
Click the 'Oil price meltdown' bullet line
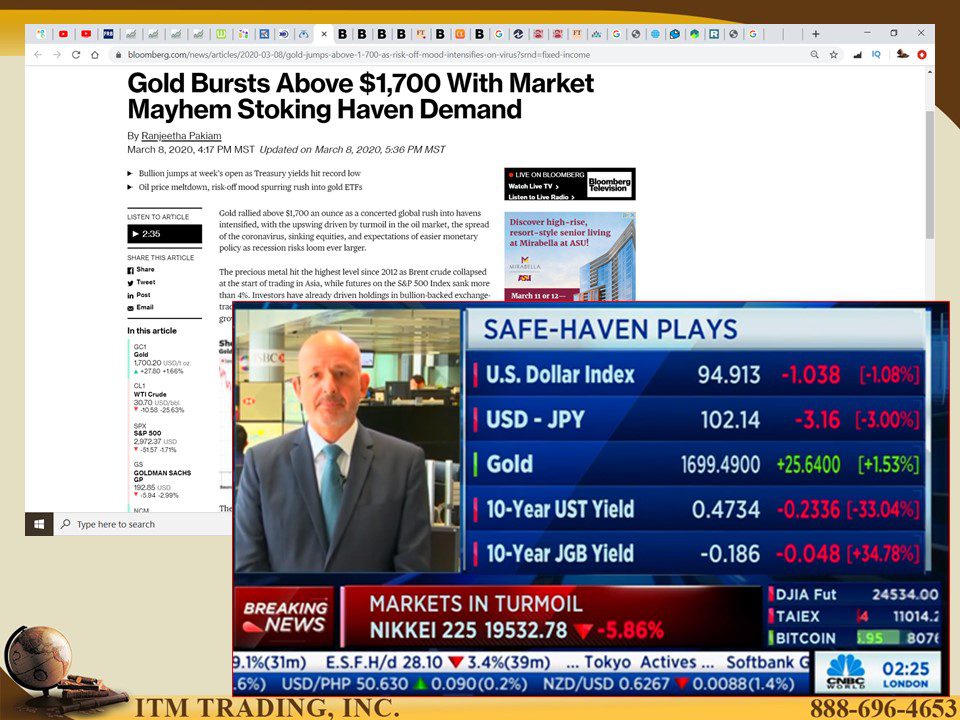coord(250,187)
